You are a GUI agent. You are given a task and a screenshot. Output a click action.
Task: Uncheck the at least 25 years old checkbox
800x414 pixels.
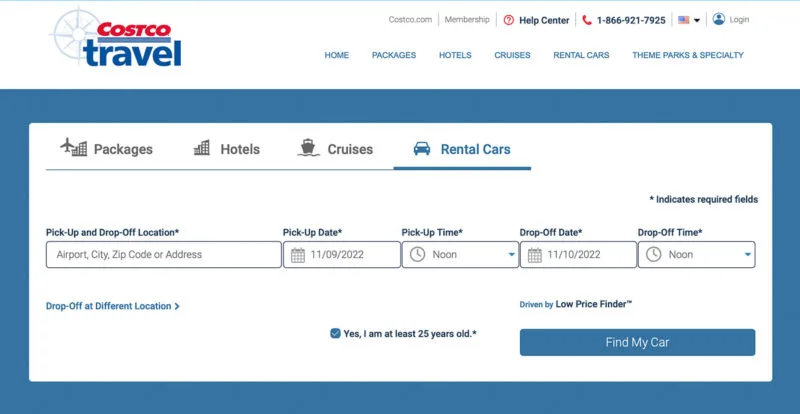(x=335, y=333)
